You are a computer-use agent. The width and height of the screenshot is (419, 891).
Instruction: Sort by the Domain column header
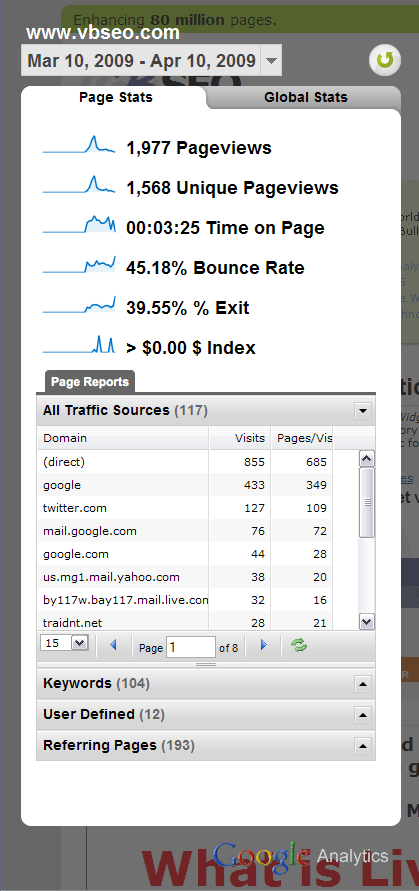(x=123, y=438)
